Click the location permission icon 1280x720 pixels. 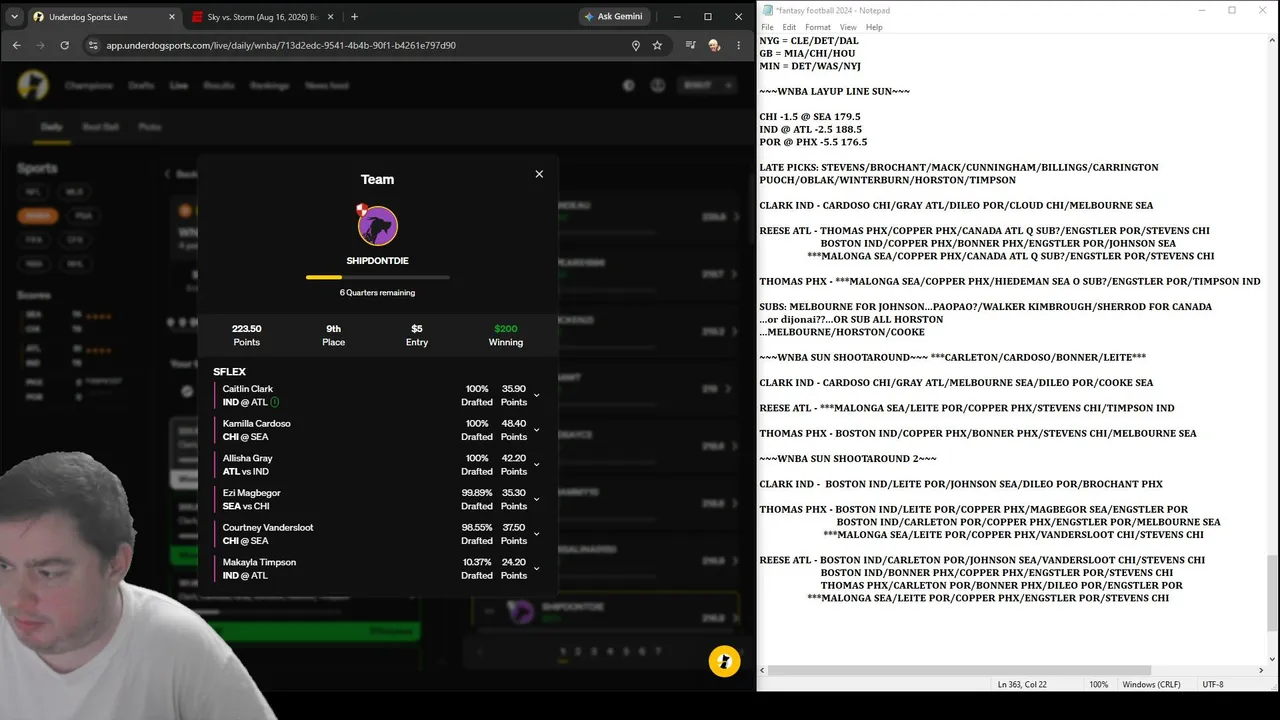click(636, 45)
